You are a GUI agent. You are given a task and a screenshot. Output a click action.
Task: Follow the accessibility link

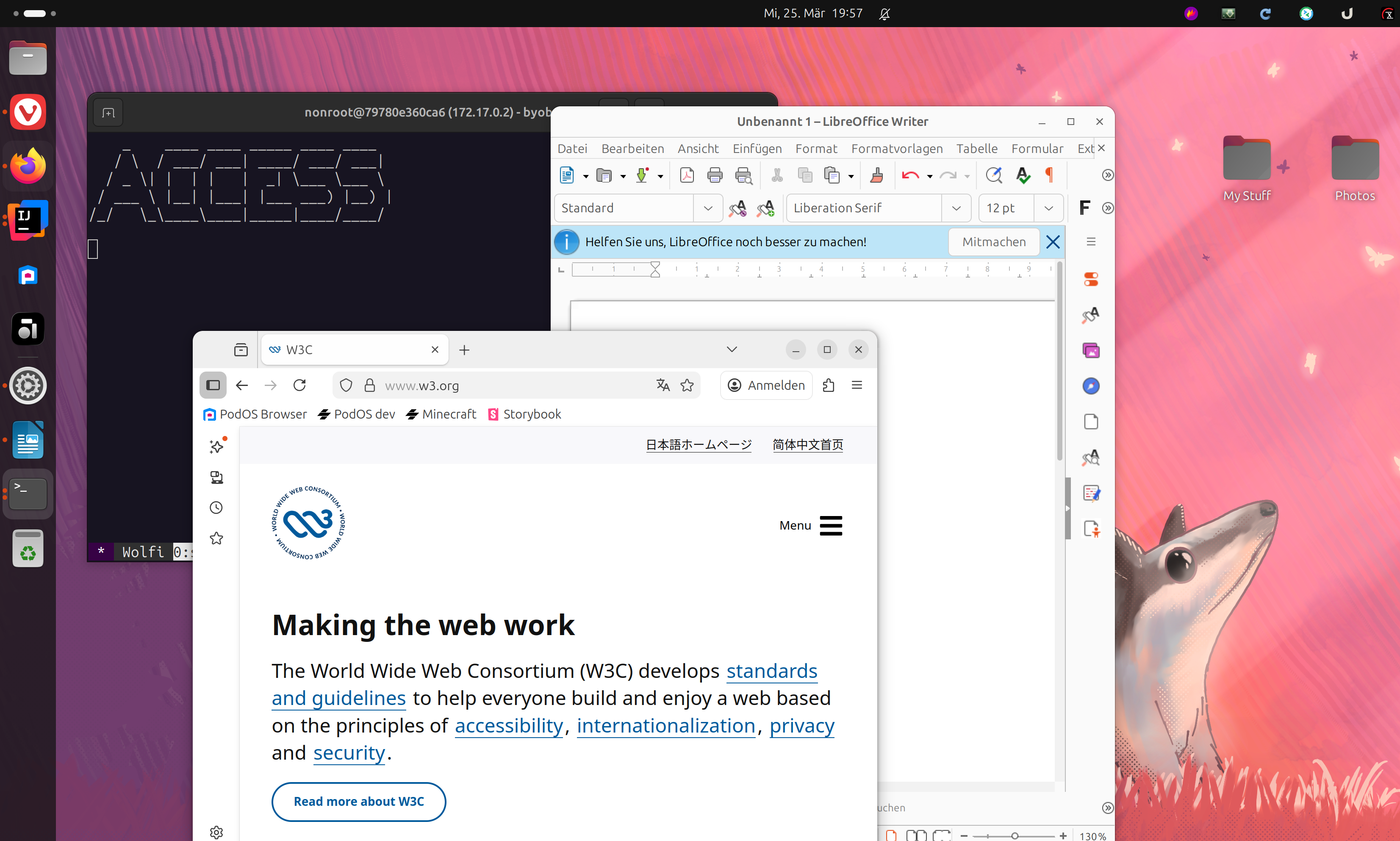click(x=509, y=725)
